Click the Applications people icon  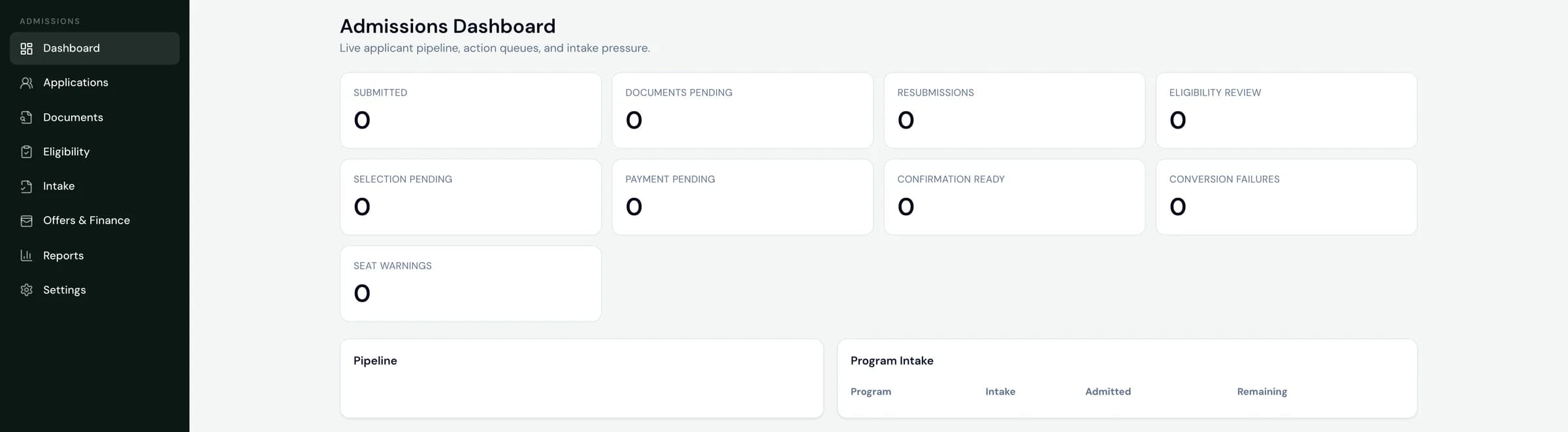pos(26,83)
